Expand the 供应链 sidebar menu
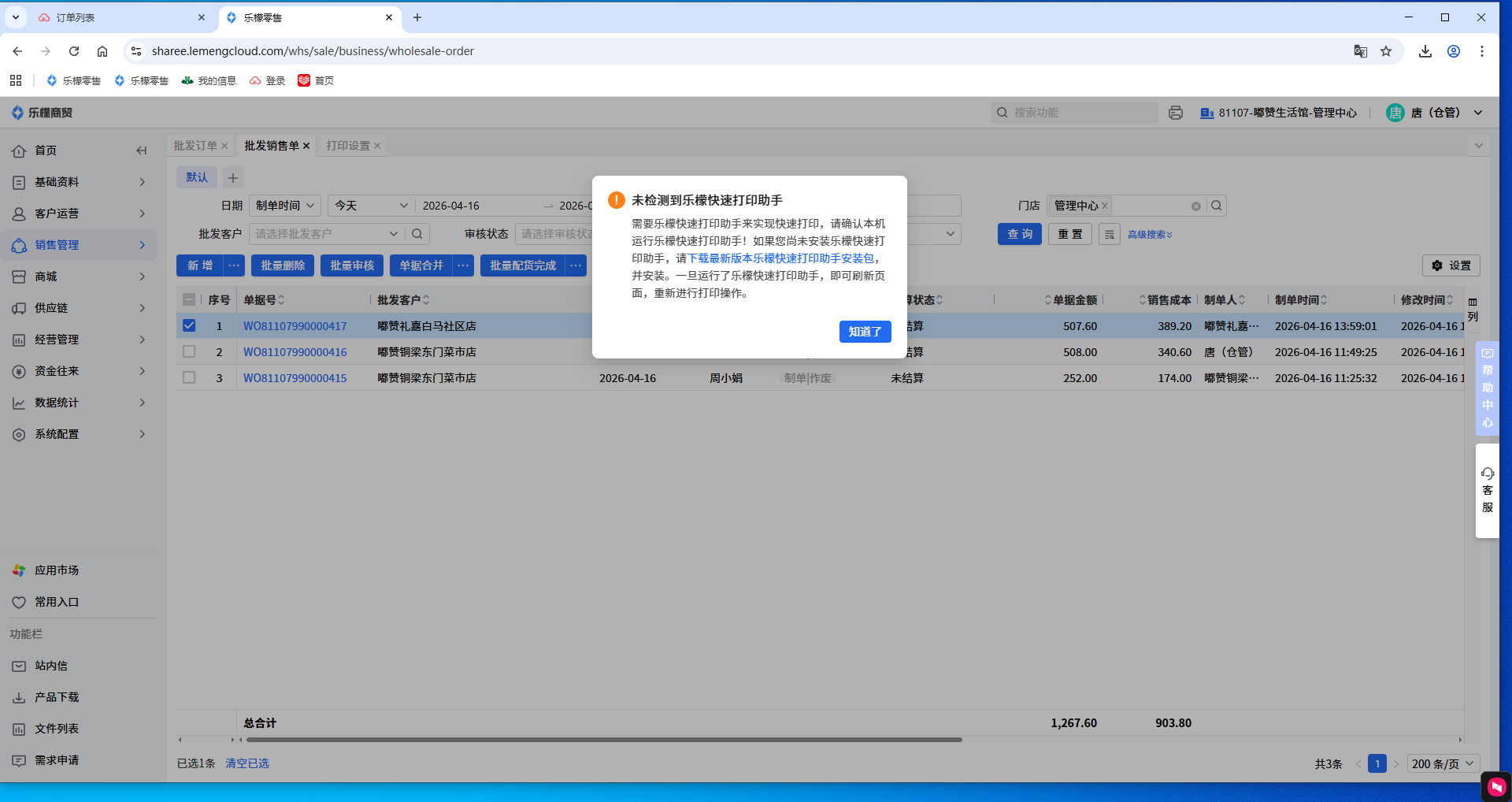The height and width of the screenshot is (802, 1512). pyautogui.click(x=79, y=308)
